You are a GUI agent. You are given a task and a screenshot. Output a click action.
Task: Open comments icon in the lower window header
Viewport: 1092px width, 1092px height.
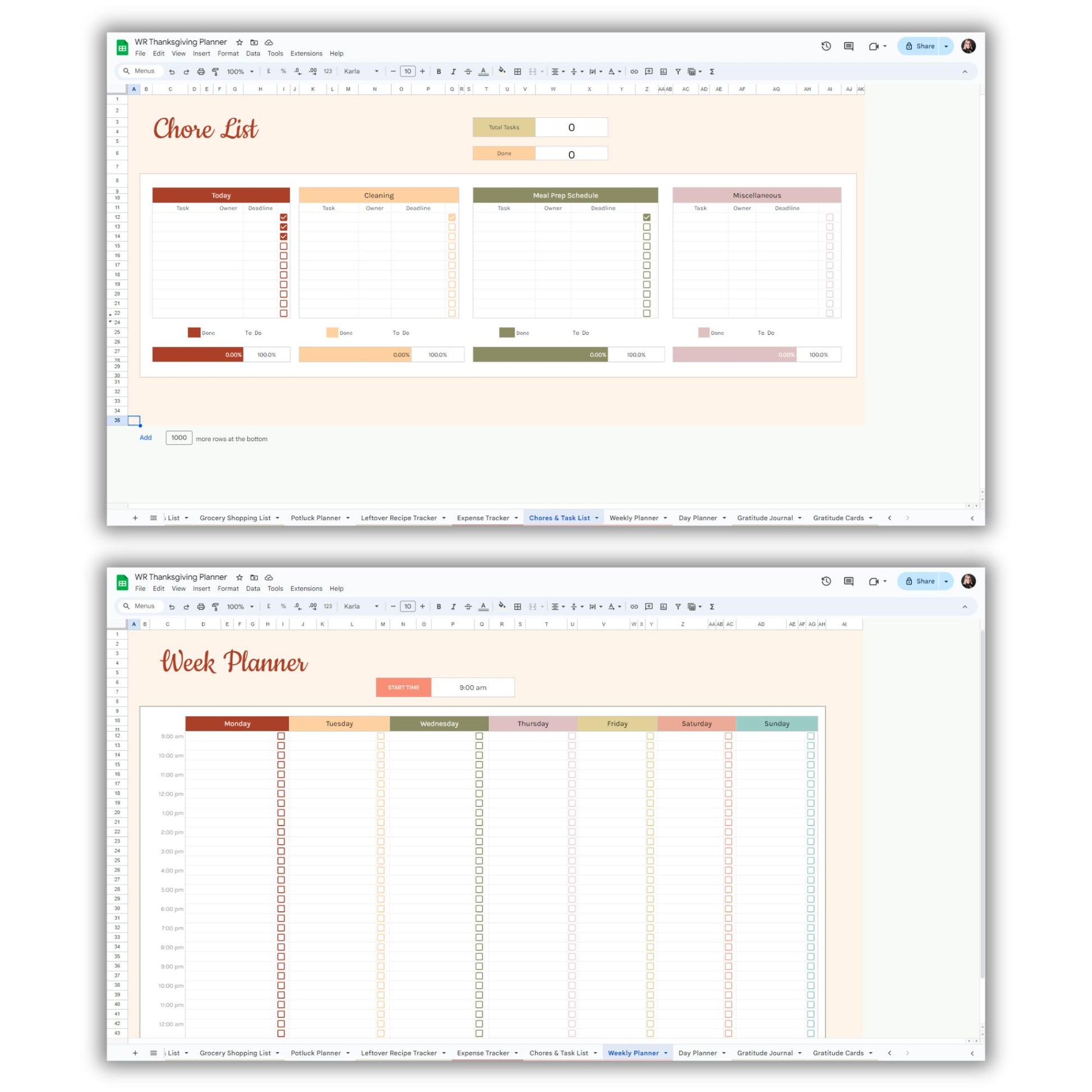(848, 581)
